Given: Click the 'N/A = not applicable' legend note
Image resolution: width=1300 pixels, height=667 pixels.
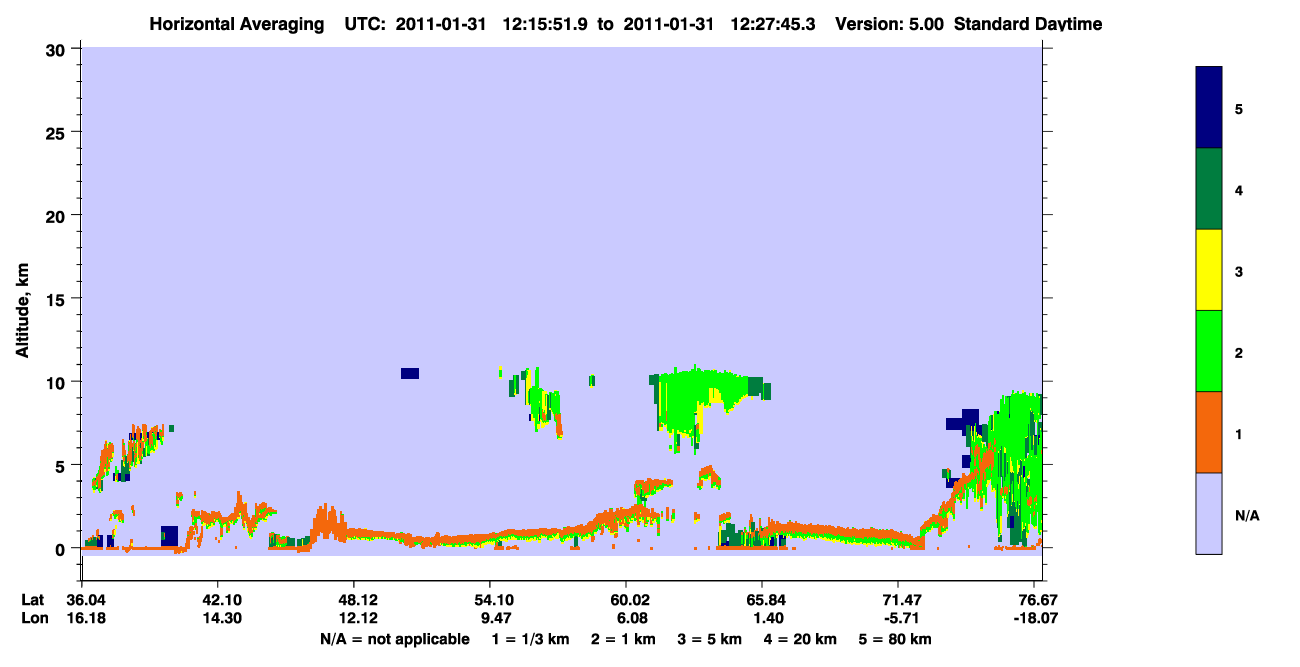Looking at the screenshot, I should tap(395, 639).
